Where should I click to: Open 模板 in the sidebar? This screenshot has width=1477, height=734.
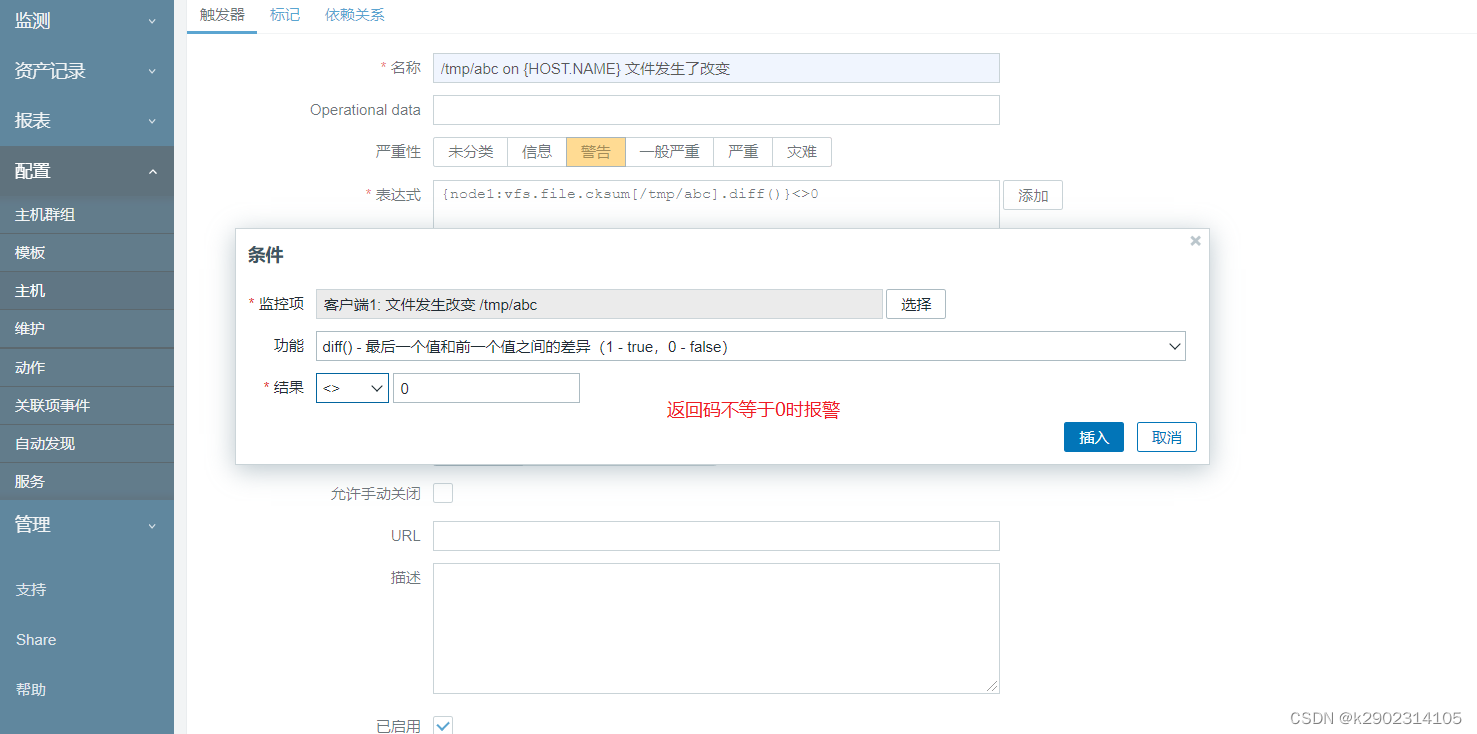click(x=87, y=253)
